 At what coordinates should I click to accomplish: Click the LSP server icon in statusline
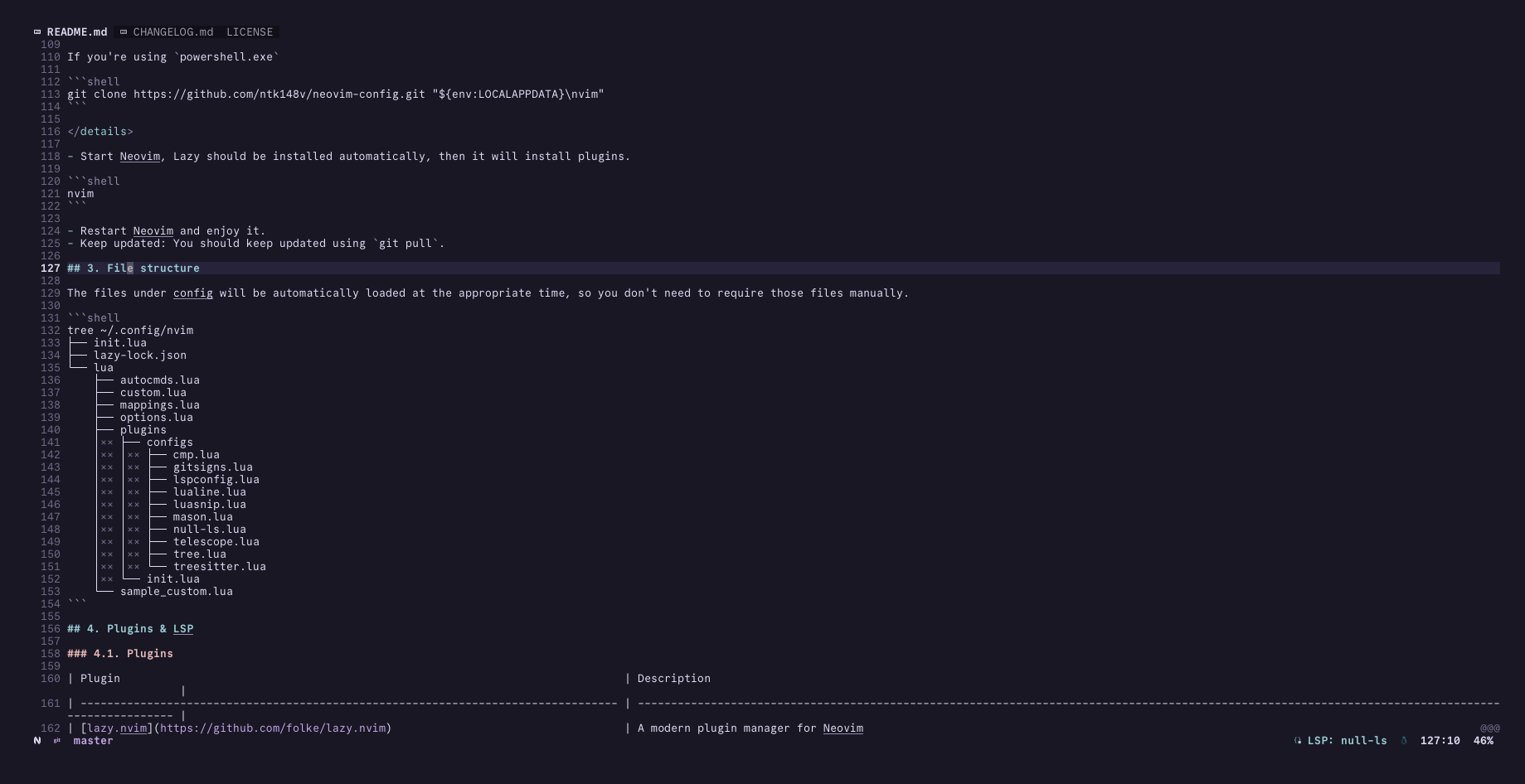coord(1298,741)
